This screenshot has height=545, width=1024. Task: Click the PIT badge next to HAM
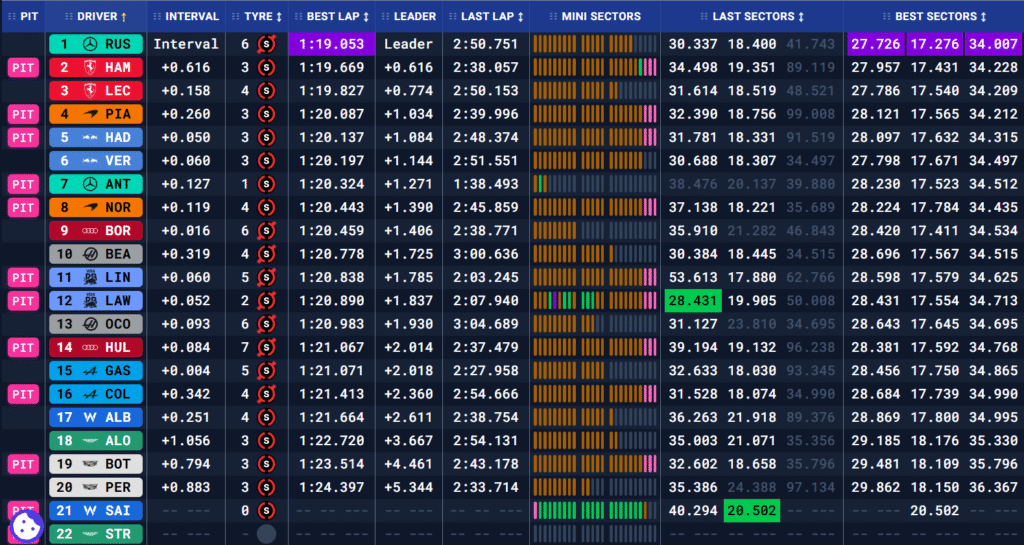point(23,67)
